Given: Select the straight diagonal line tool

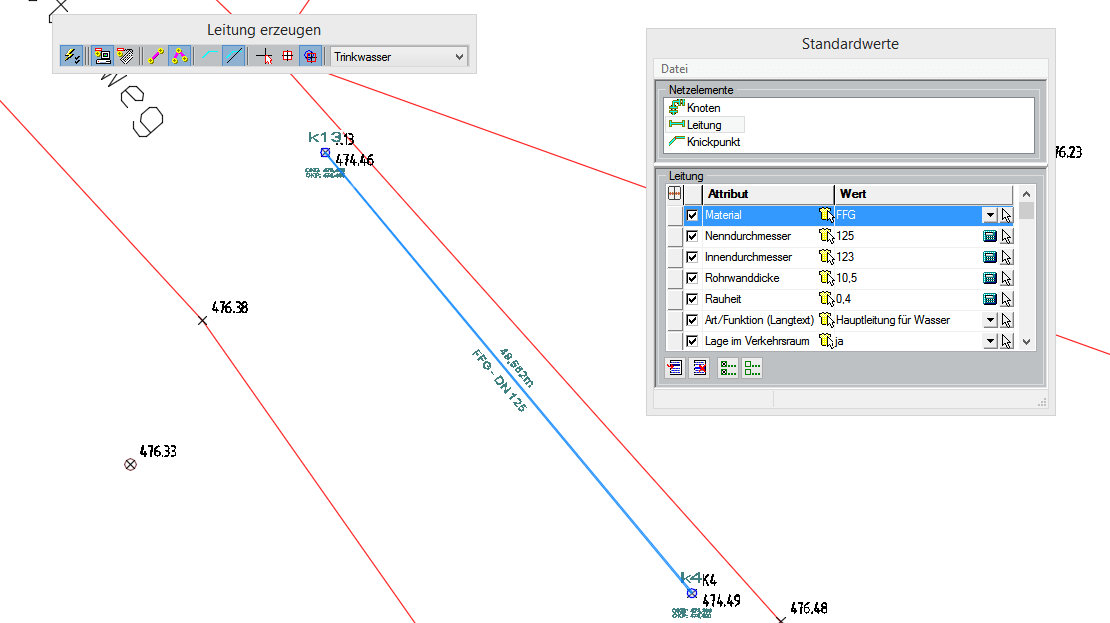Looking at the screenshot, I should (233, 57).
